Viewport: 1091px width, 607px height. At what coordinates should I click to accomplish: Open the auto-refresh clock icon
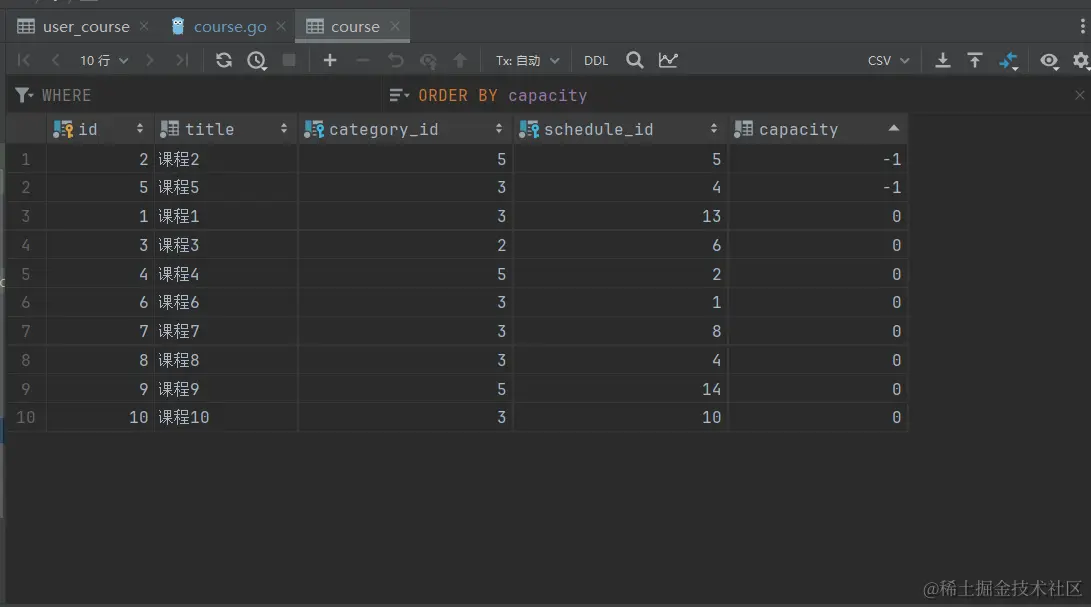[x=257, y=61]
